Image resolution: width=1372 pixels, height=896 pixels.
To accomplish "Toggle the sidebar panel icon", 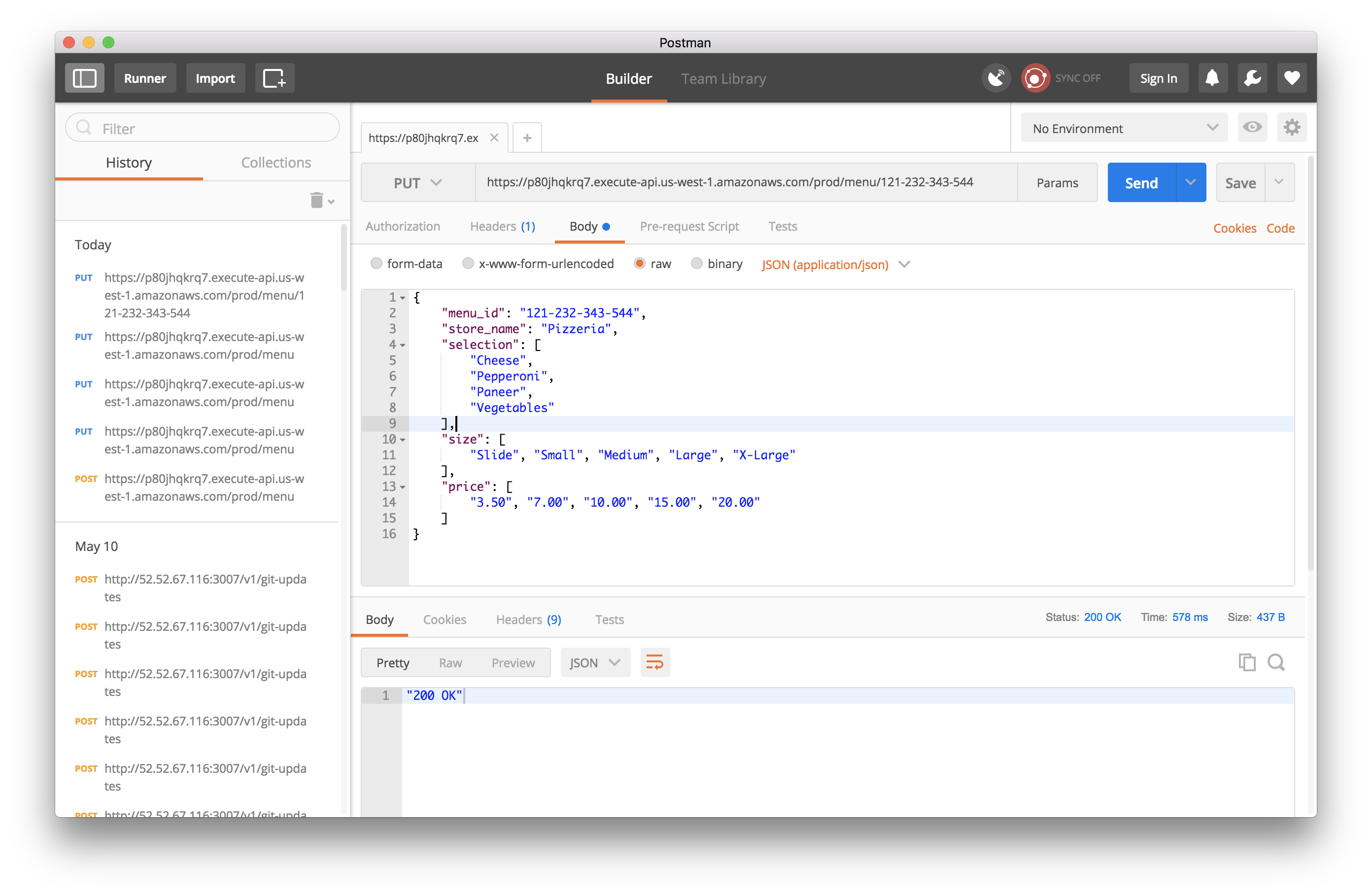I will 84,78.
